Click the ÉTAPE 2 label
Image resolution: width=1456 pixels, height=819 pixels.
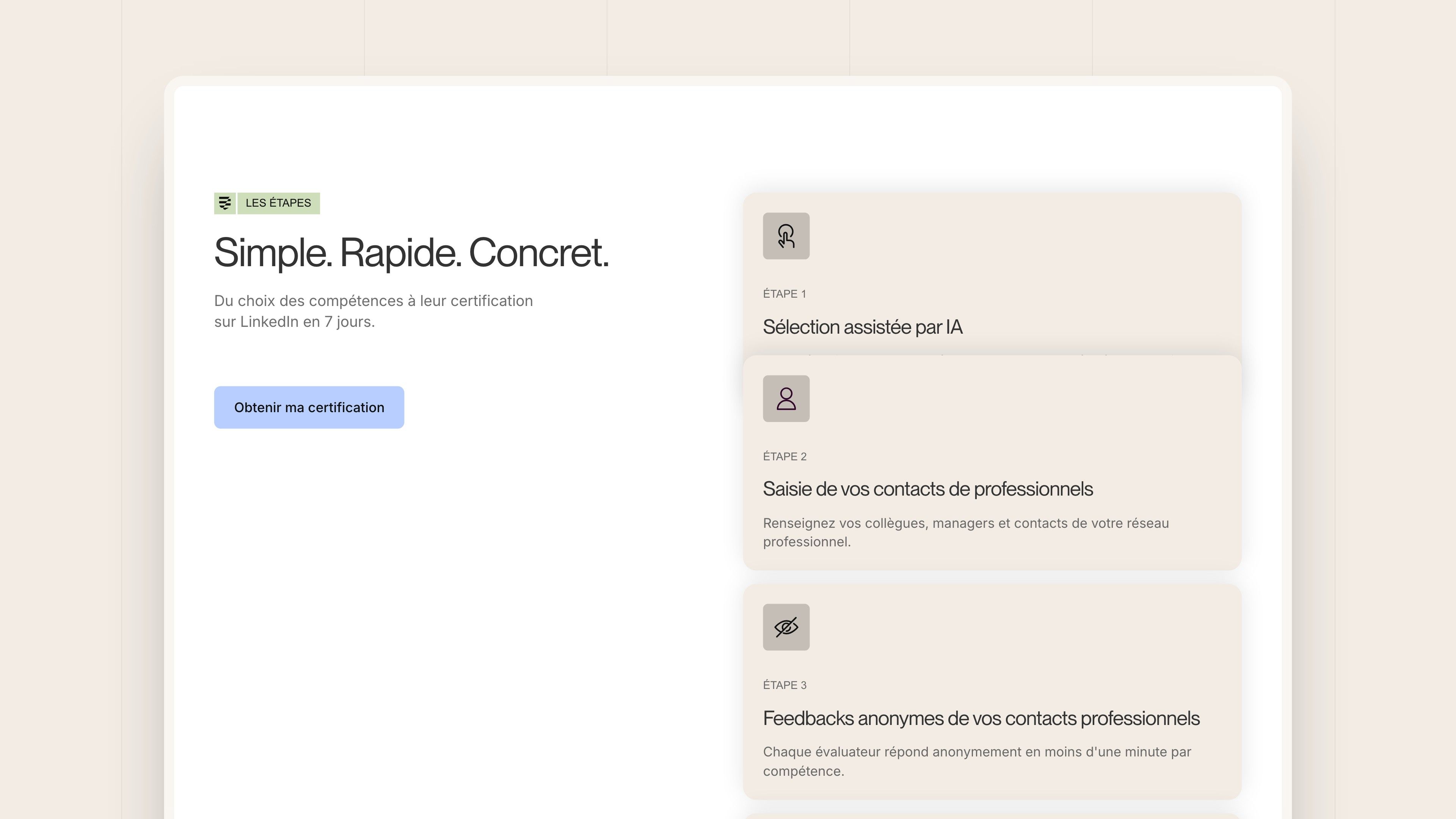784,456
